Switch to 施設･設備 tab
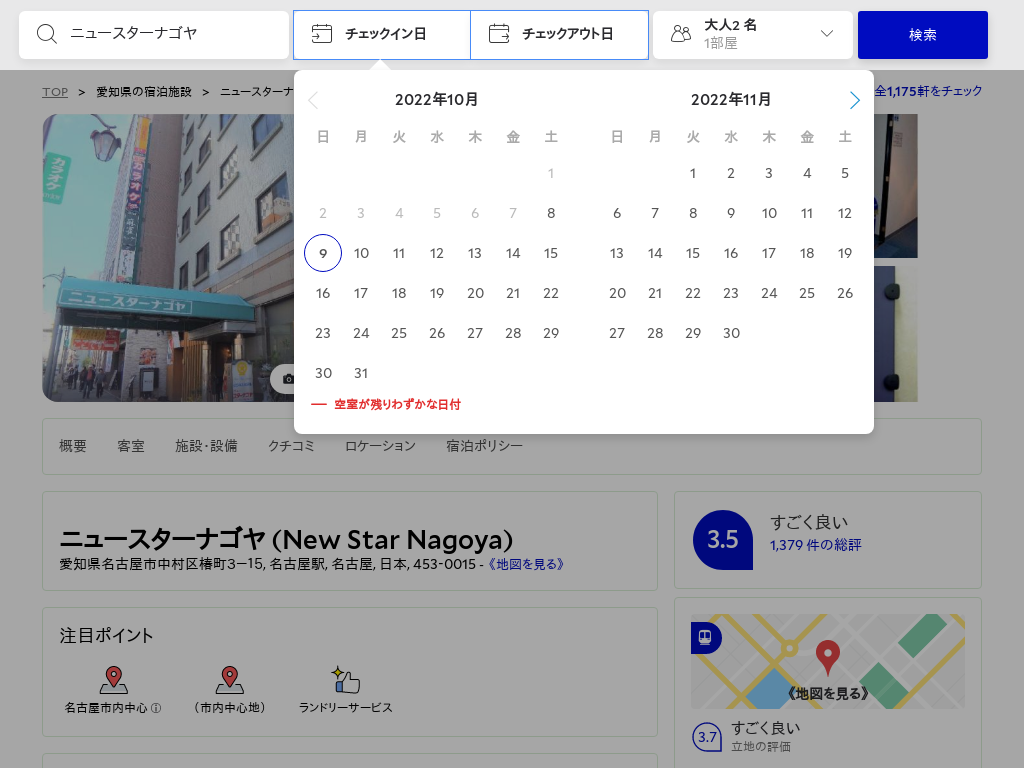Image resolution: width=1024 pixels, height=768 pixels. (206, 446)
